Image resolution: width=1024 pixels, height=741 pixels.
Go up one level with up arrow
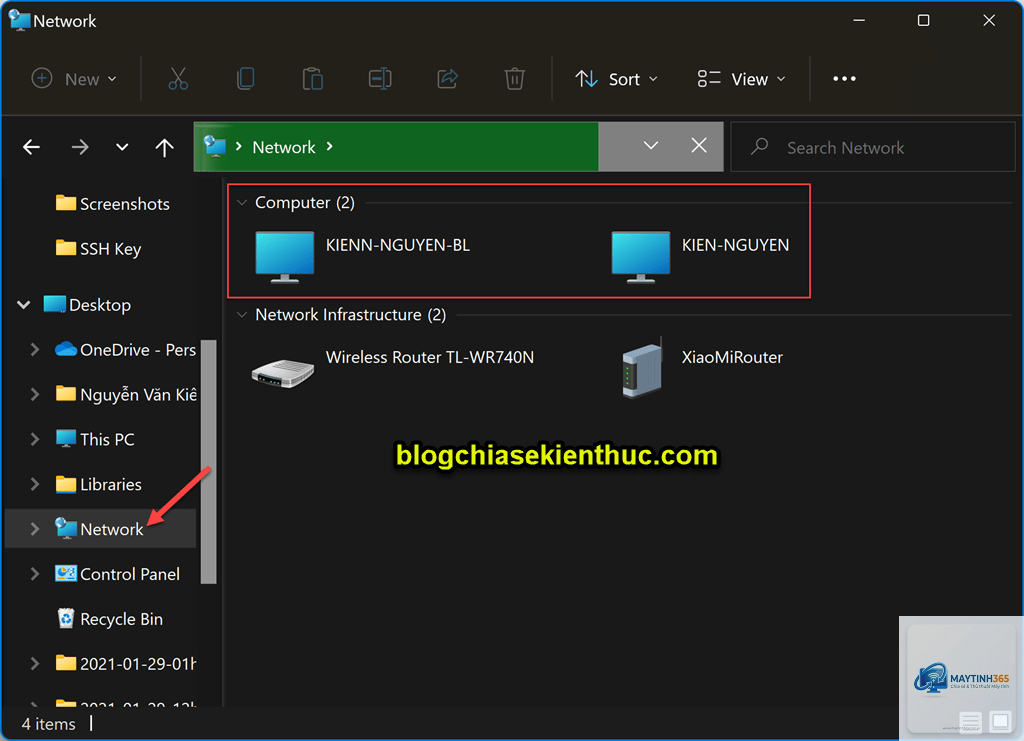click(x=165, y=147)
